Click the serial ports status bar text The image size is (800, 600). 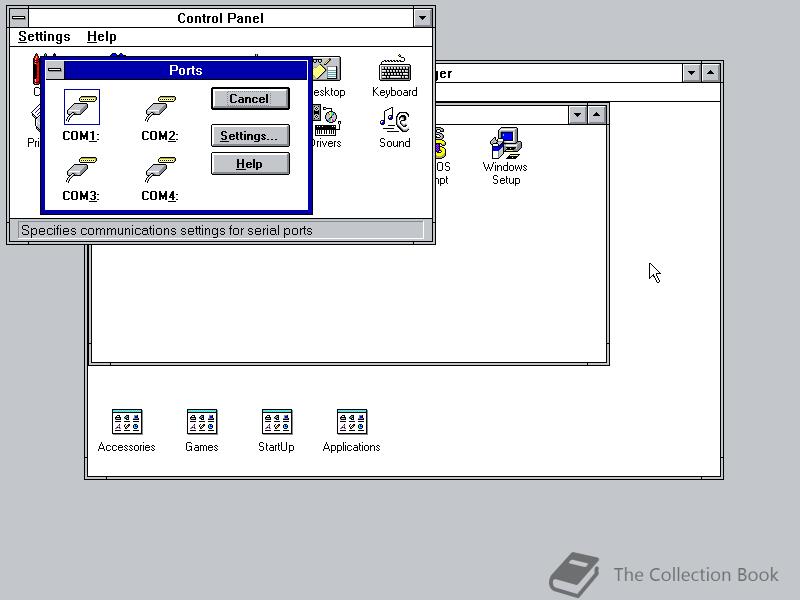point(167,231)
